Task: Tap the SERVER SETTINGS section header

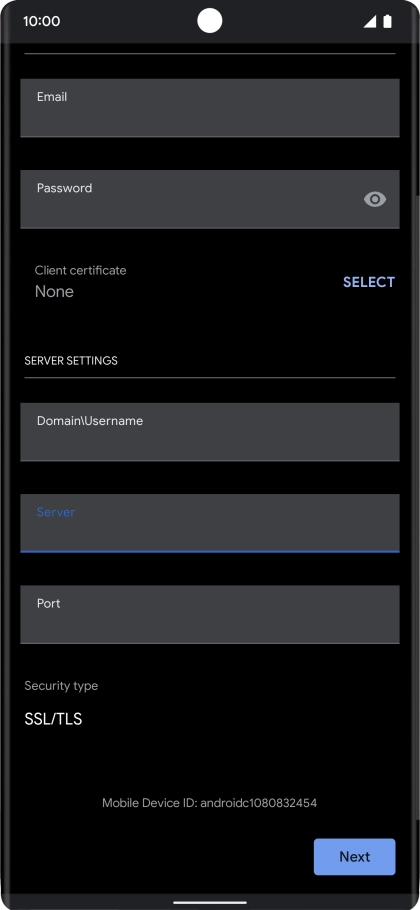Action: pos(71,360)
